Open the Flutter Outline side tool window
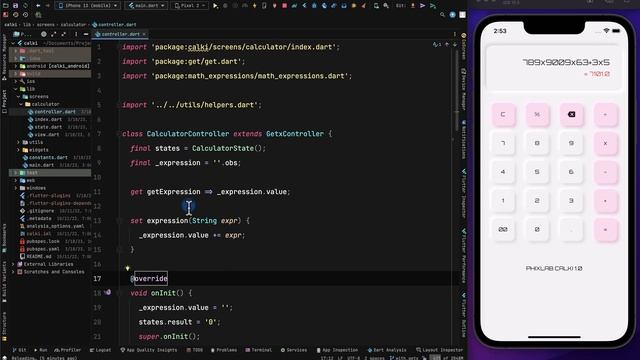 point(464,314)
